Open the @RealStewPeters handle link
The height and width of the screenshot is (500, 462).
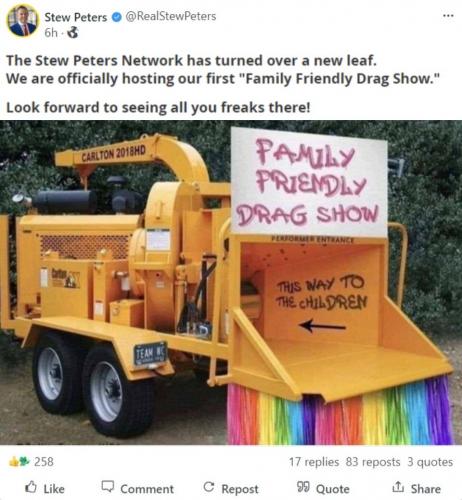click(170, 16)
